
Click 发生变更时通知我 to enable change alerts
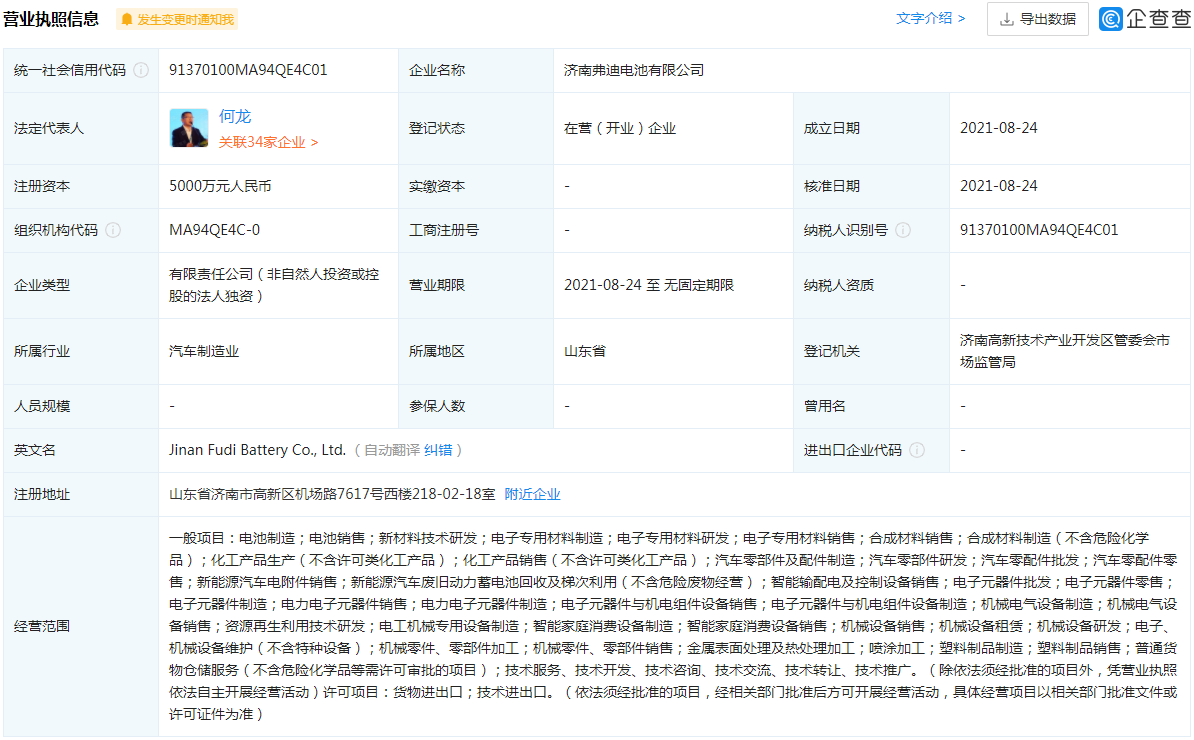click(184, 18)
